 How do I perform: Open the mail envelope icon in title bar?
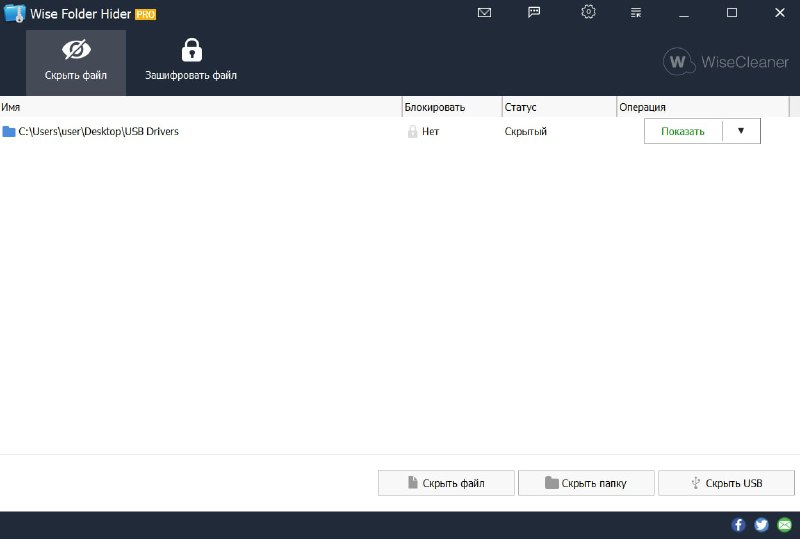[484, 13]
